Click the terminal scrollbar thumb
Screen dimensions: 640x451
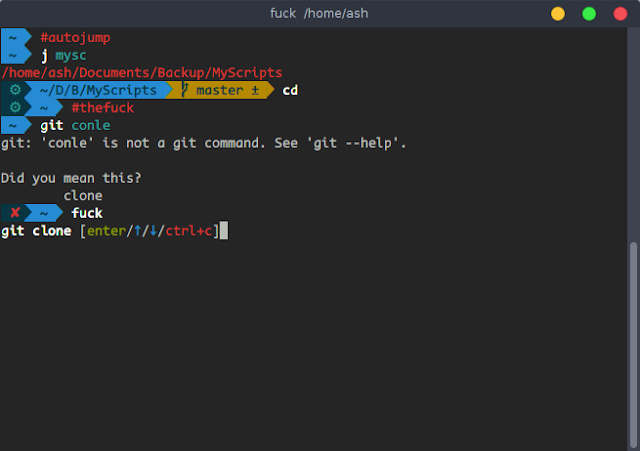(x=633, y=344)
